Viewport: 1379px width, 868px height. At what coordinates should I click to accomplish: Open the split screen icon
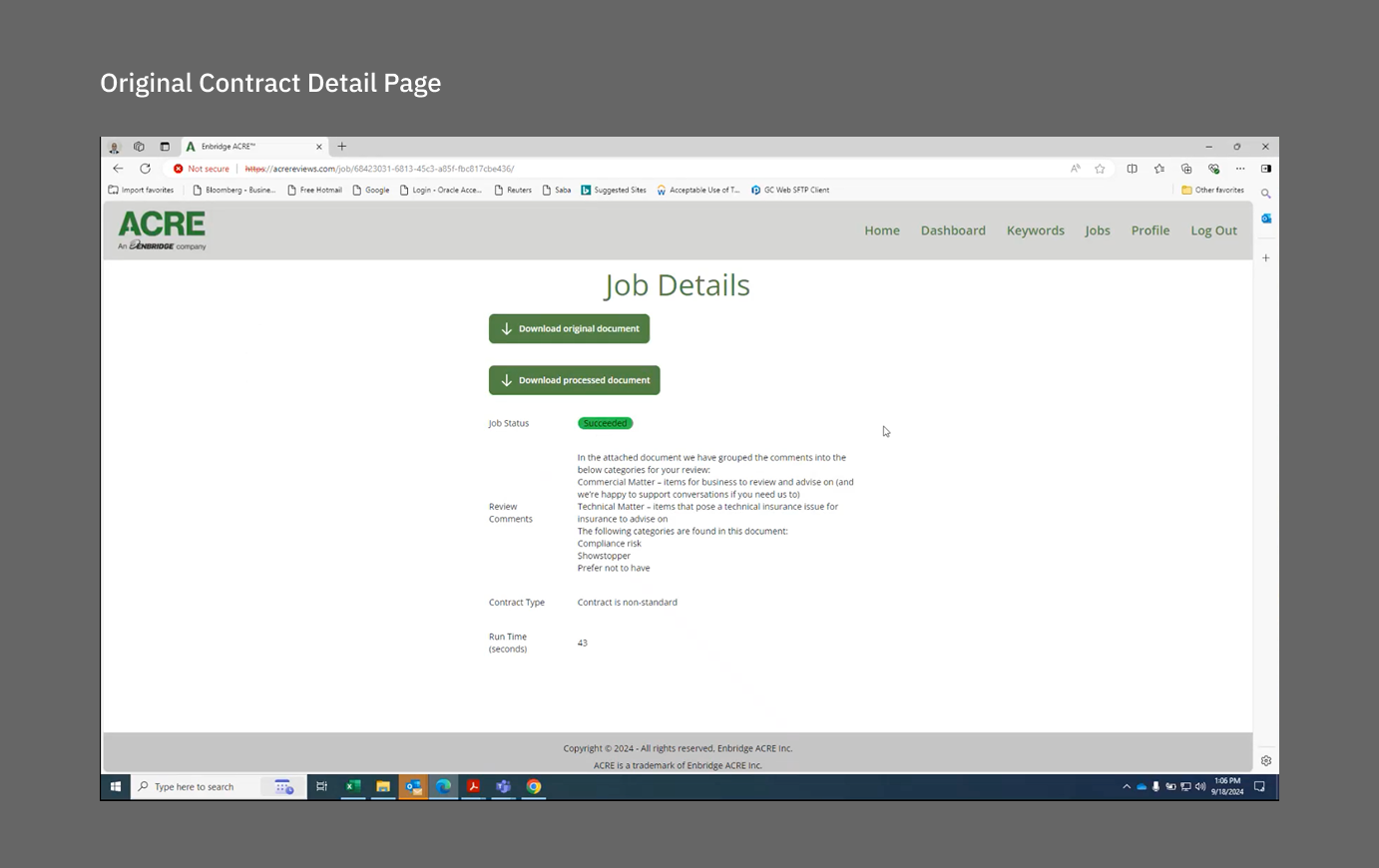point(1133,169)
